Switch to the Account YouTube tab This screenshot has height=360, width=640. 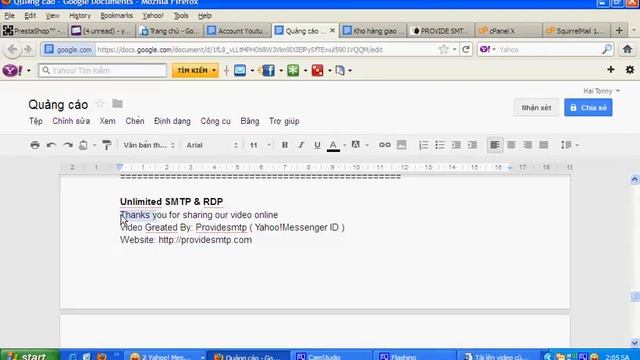pyautogui.click(x=238, y=31)
